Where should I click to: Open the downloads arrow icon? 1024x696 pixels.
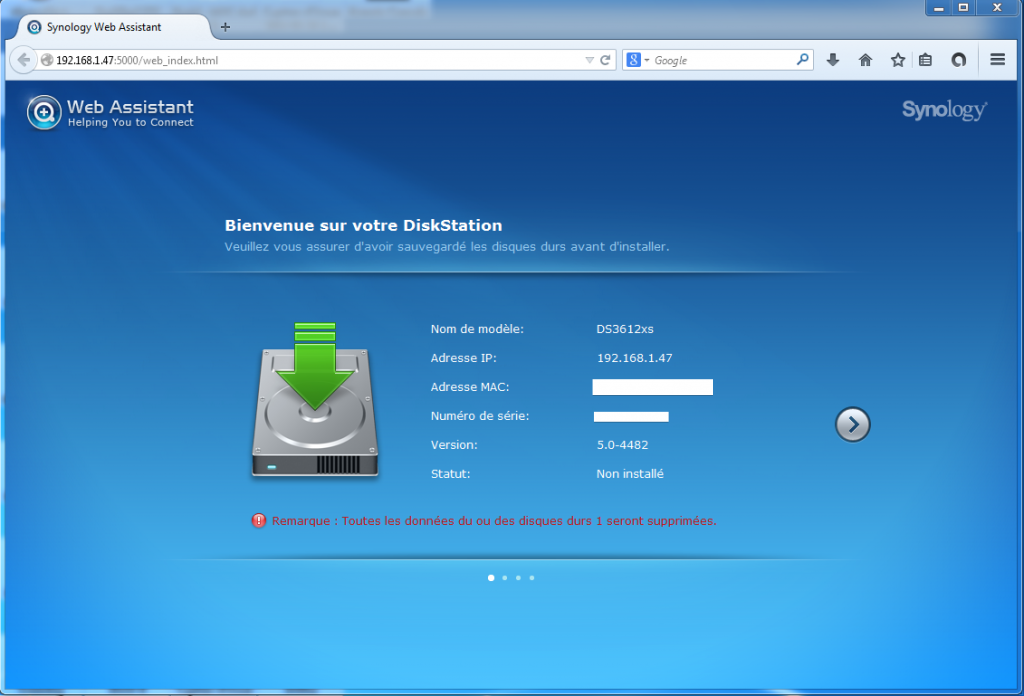pos(833,60)
